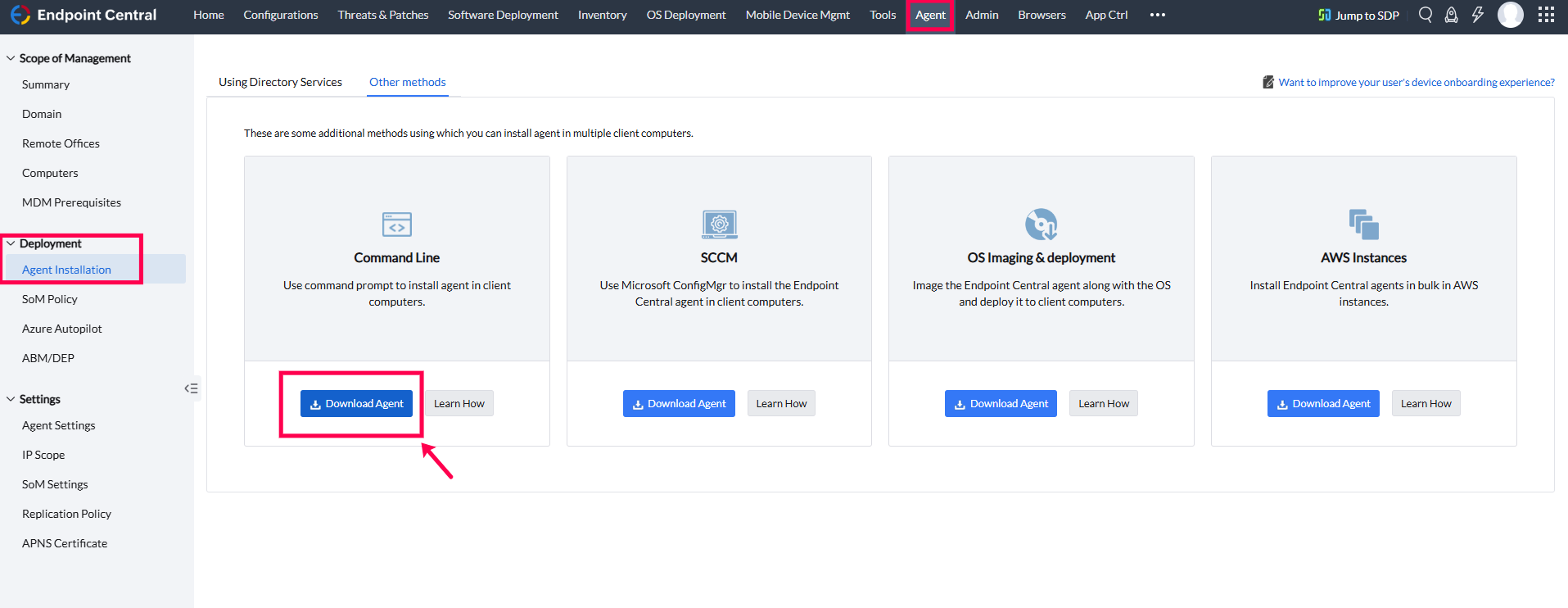The height and width of the screenshot is (608, 1568).
Task: Open the Browsers menu
Action: point(1042,15)
